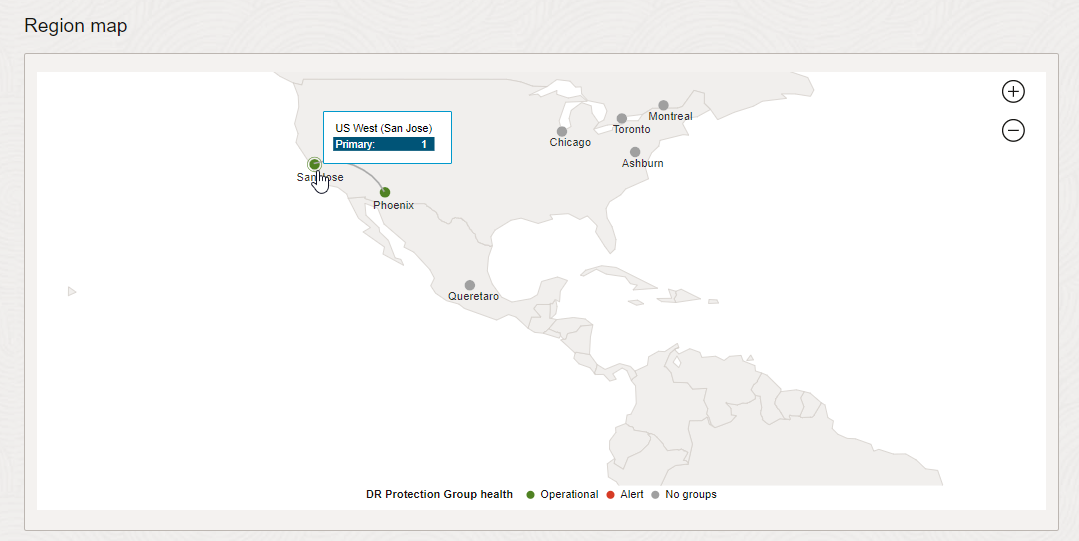Click the small gray triangle at map's left
Screen dimensions: 1079x541
pyautogui.click(x=71, y=291)
